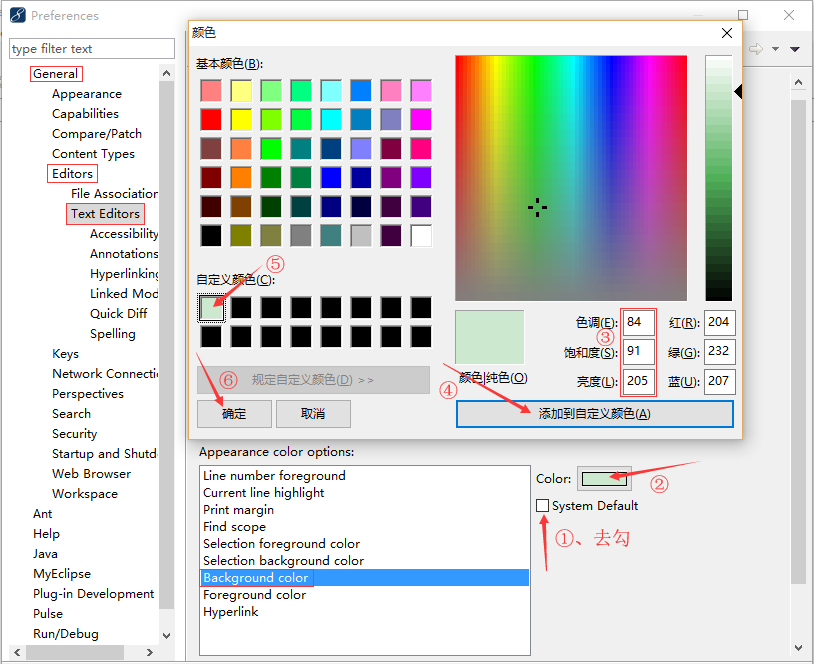
Task: Select Line number foreground option
Action: [274, 476]
